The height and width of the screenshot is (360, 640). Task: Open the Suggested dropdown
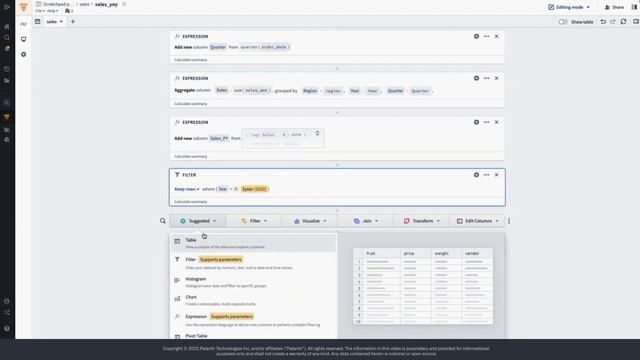point(198,221)
